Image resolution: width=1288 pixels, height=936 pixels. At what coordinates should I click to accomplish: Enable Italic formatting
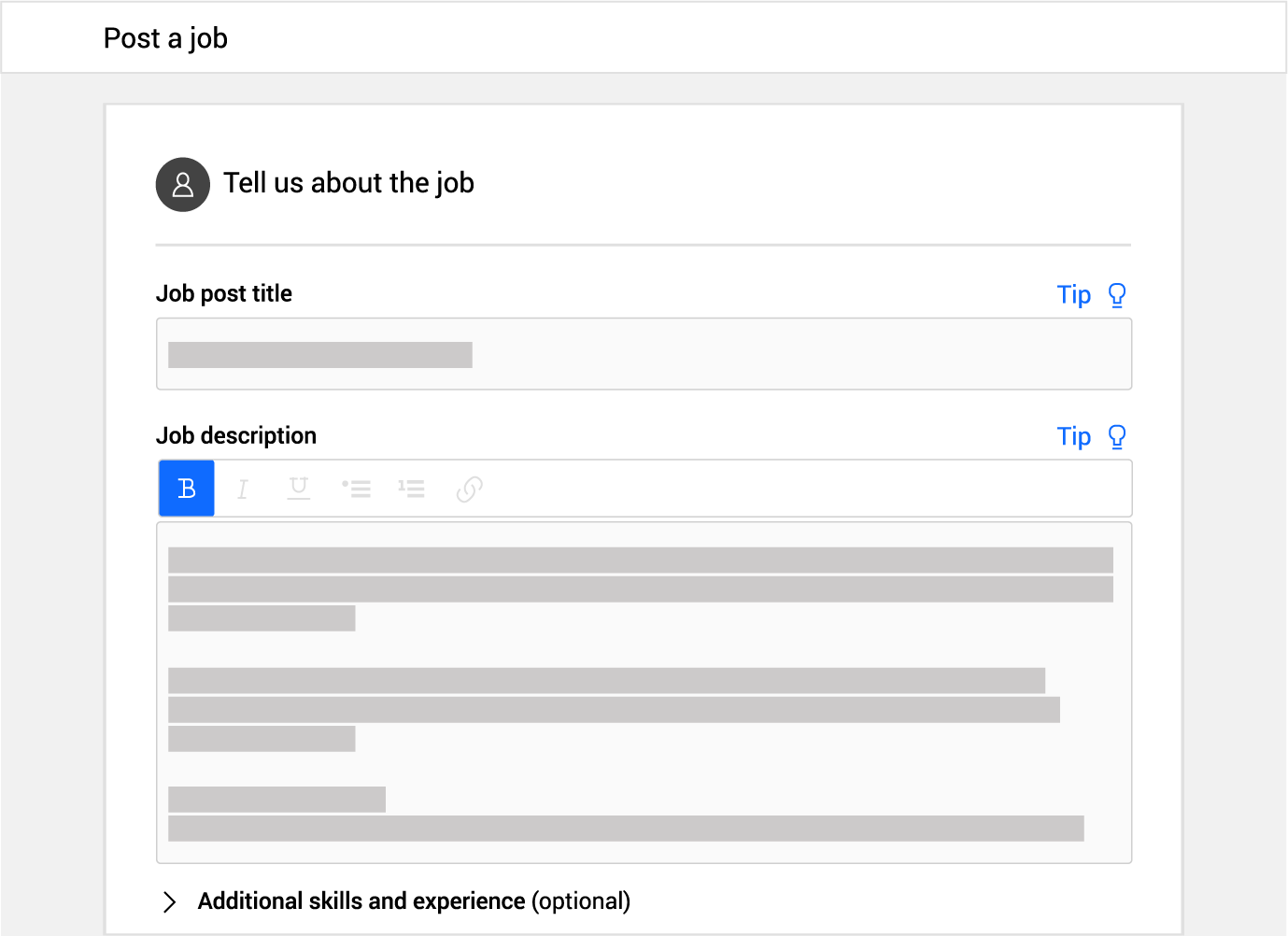point(242,488)
